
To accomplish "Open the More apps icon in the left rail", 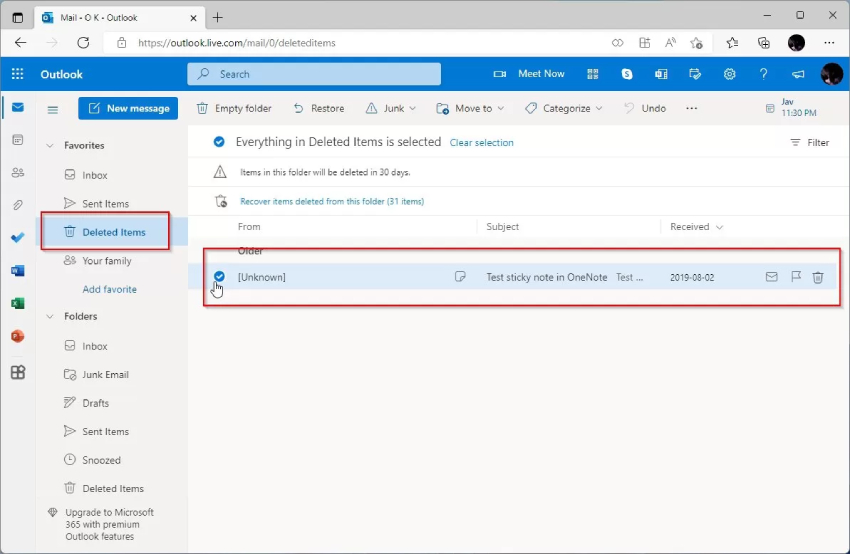I will tap(17, 372).
